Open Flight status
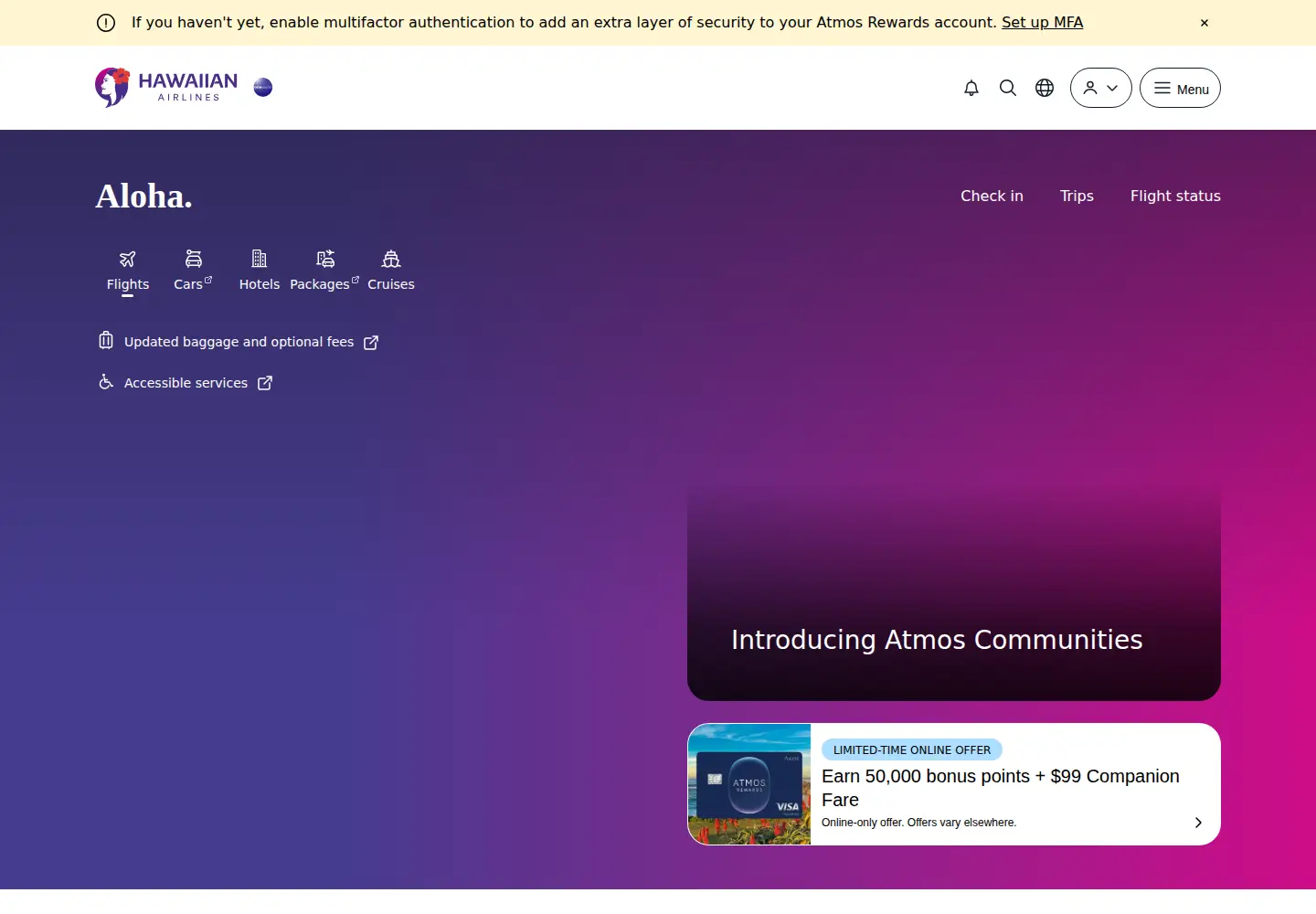This screenshot has height=914, width=1316. click(1175, 196)
